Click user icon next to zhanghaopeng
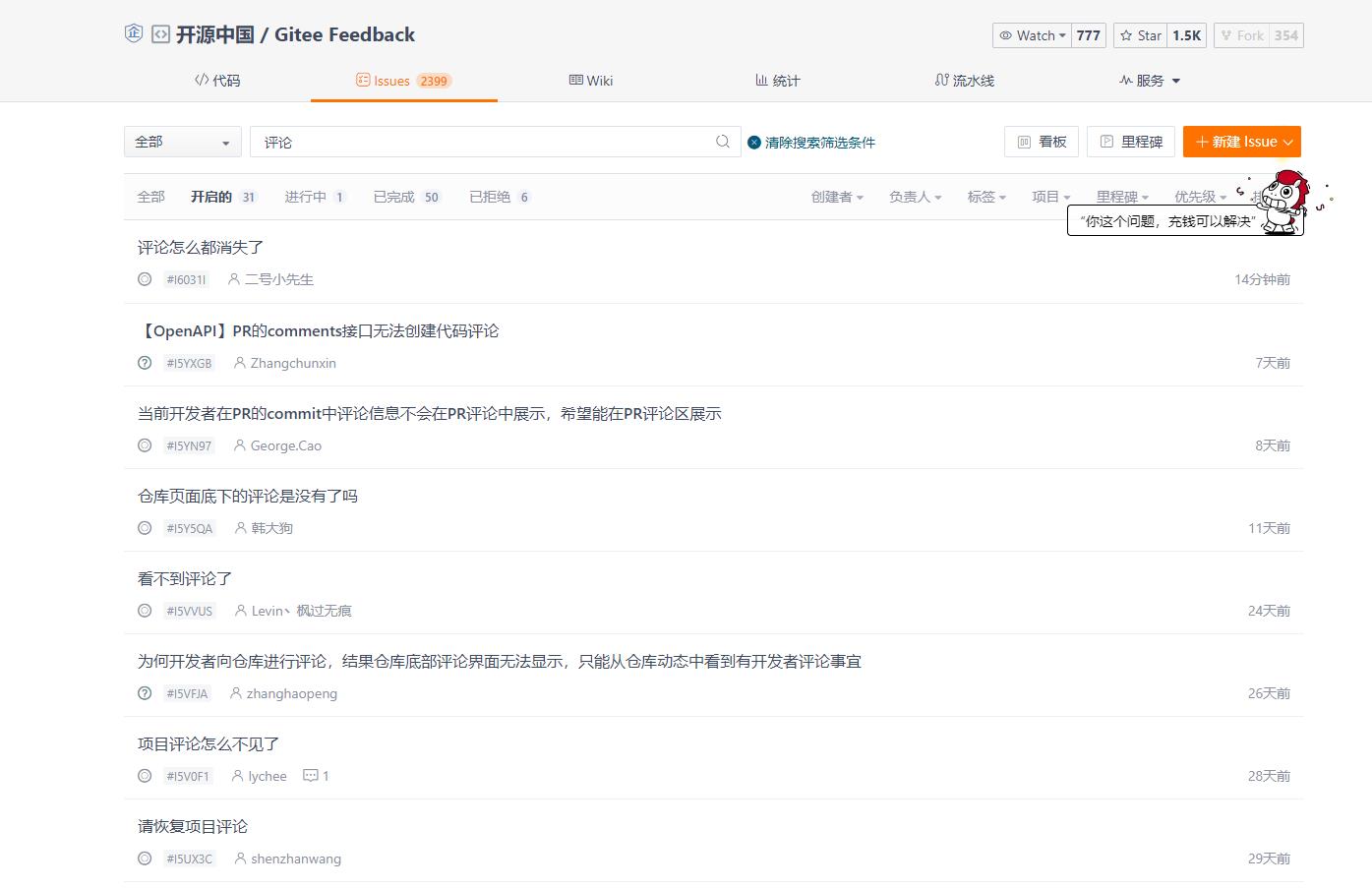 click(x=236, y=693)
